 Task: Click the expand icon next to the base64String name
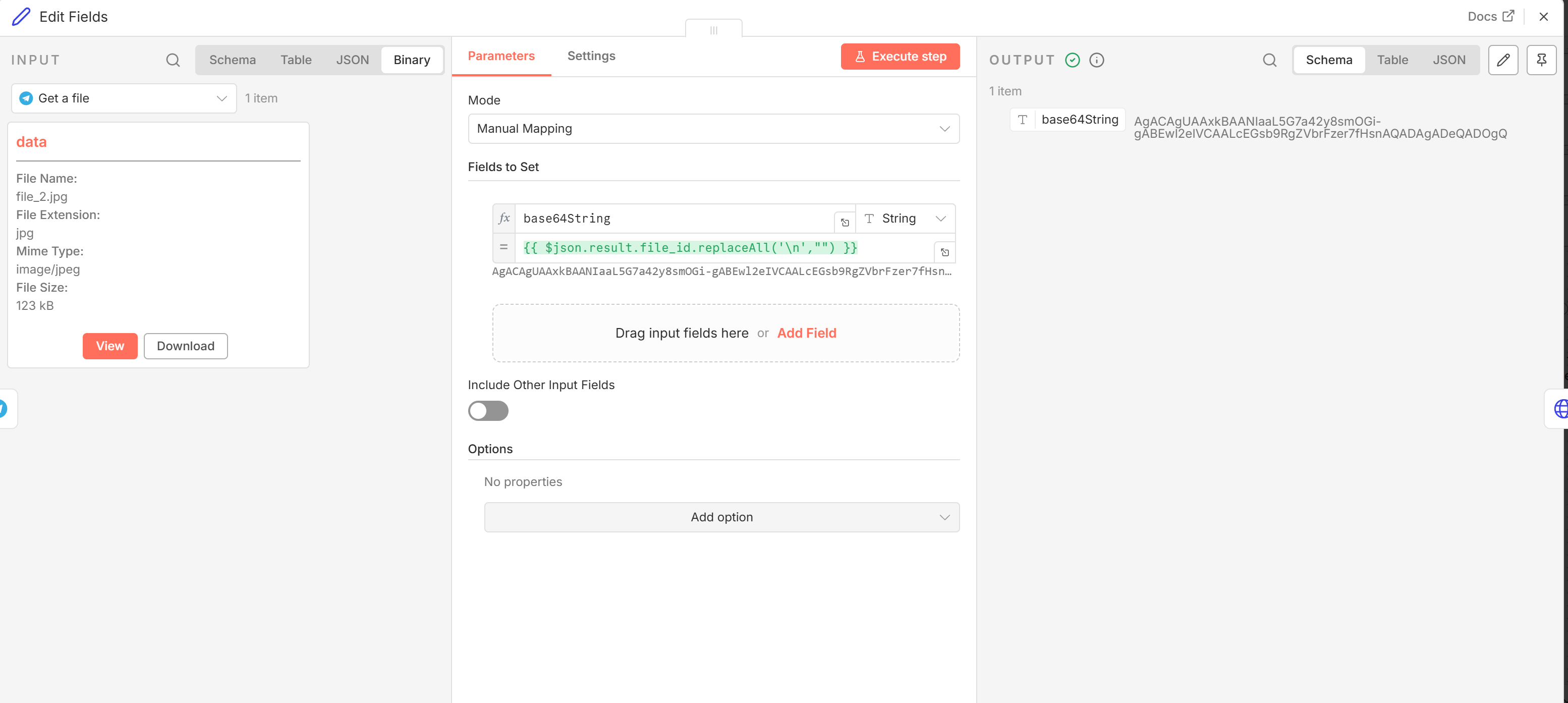(x=844, y=222)
